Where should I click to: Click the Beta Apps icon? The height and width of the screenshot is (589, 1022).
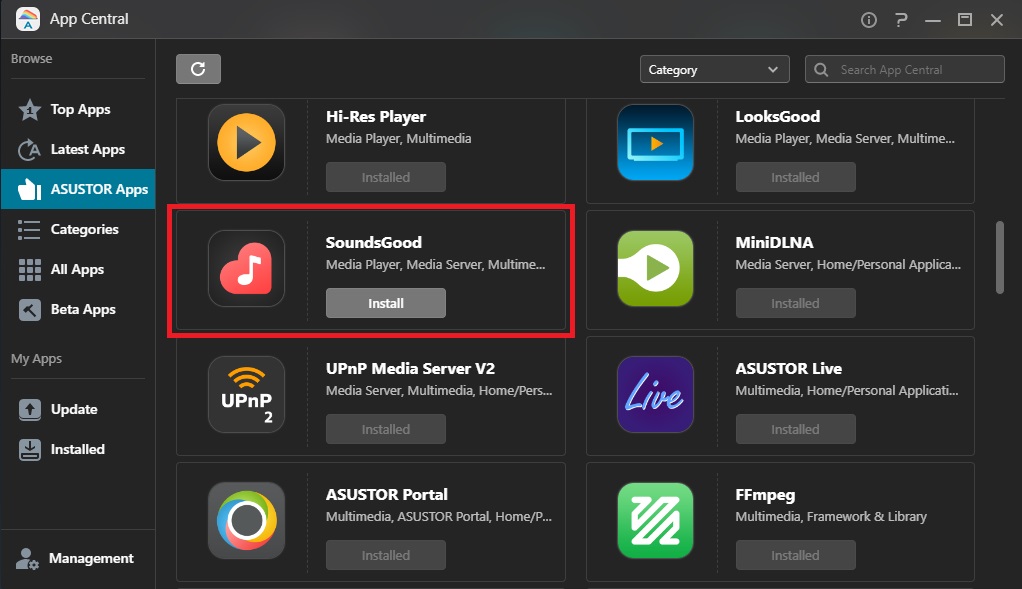point(29,309)
